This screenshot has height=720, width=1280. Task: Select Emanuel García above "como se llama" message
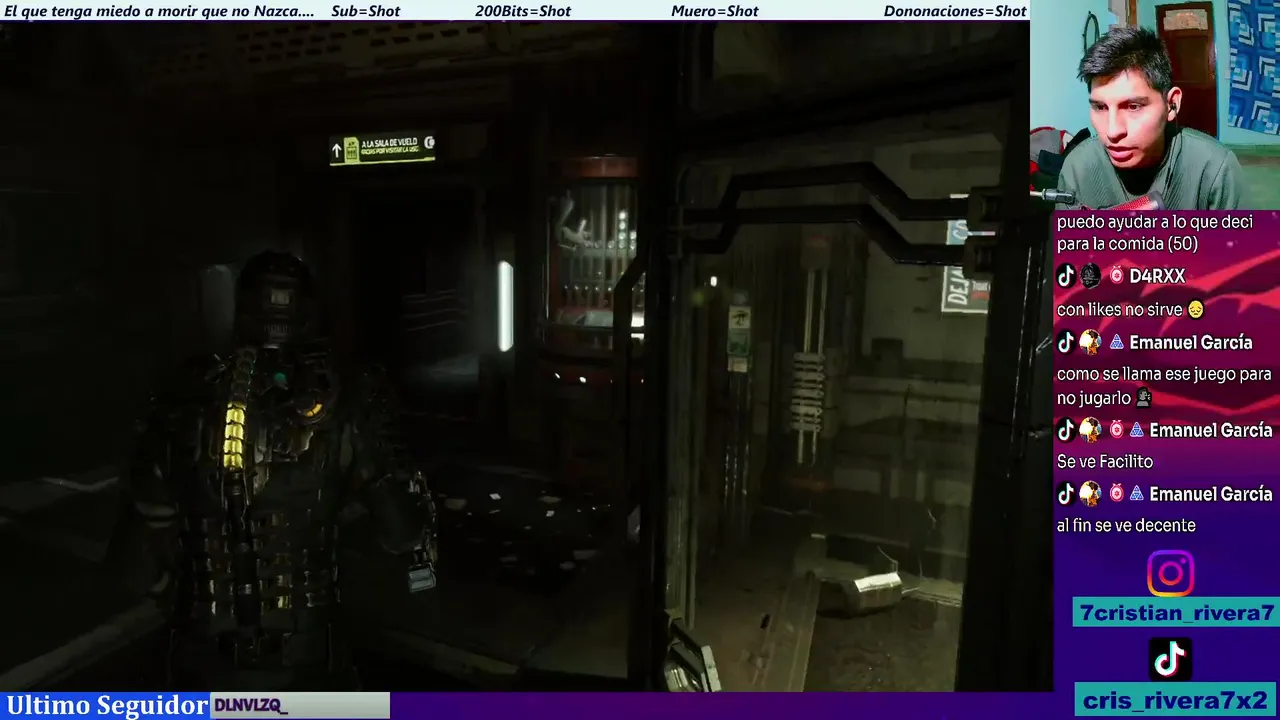[1190, 342]
